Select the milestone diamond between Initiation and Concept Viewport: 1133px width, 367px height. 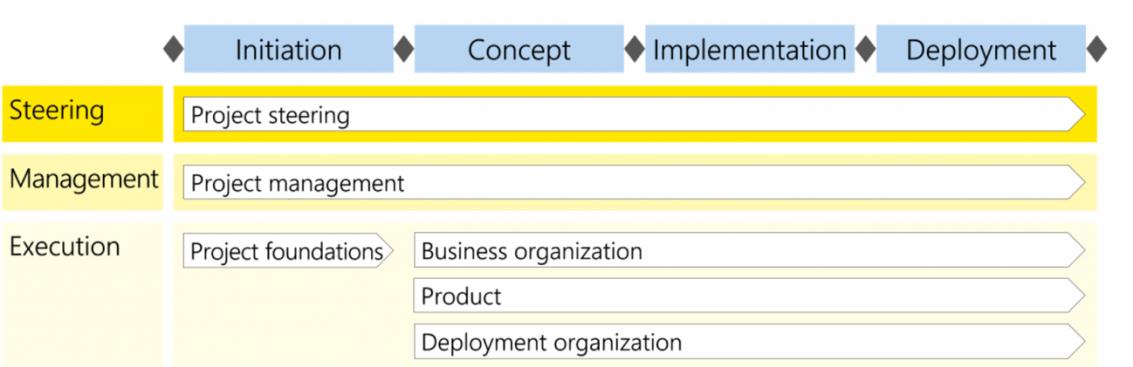tap(404, 49)
